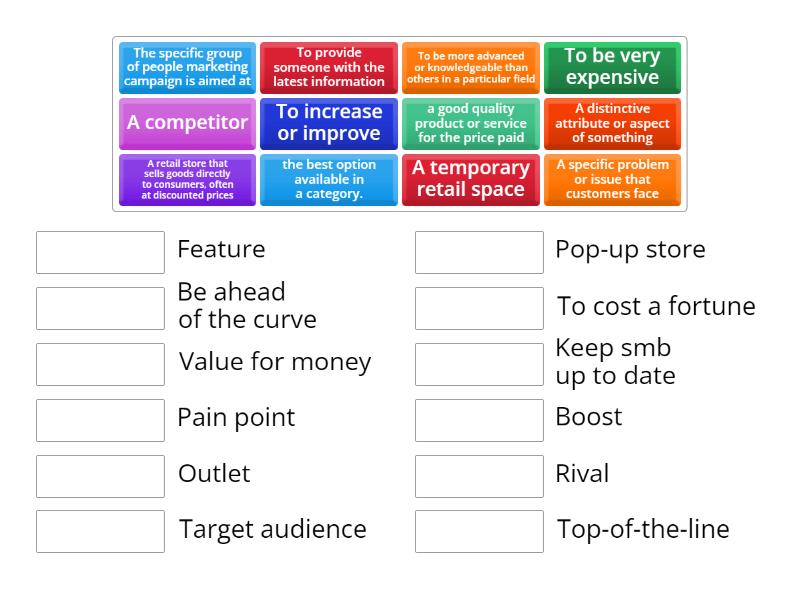800x600 pixels.
Task: Click the 'distinctive attribute' orange tile
Action: (612, 123)
